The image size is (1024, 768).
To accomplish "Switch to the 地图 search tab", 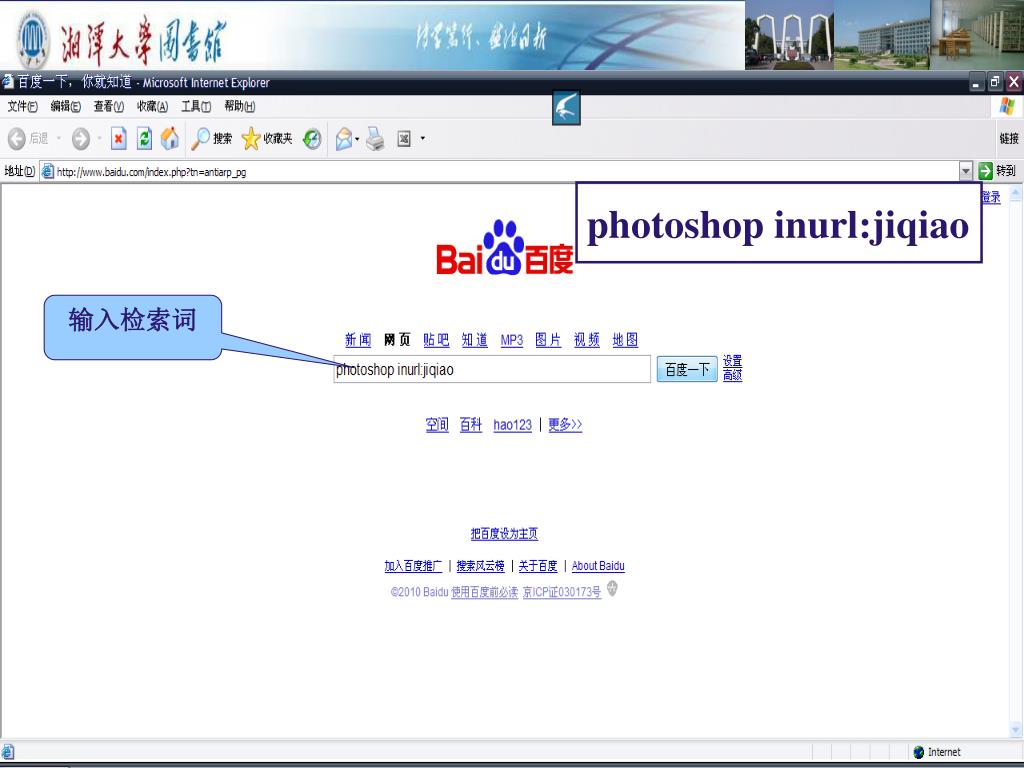I will coord(625,340).
